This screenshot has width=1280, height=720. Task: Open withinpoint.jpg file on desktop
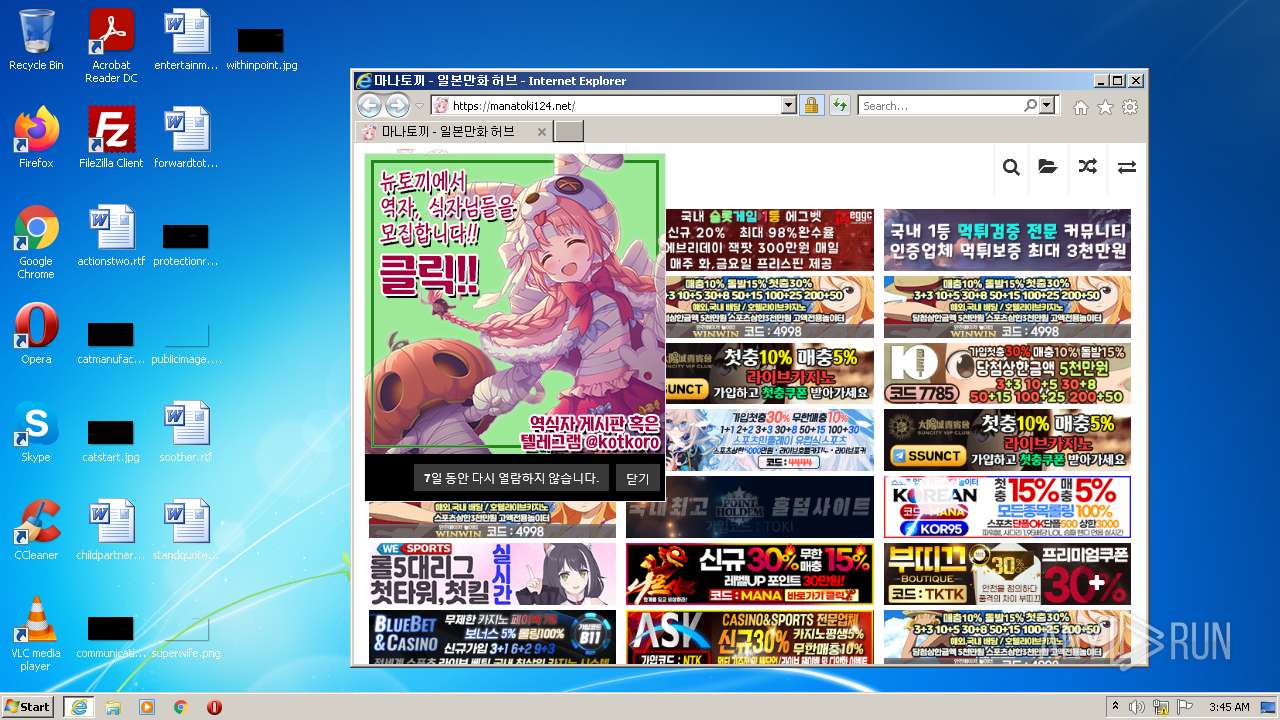click(261, 46)
